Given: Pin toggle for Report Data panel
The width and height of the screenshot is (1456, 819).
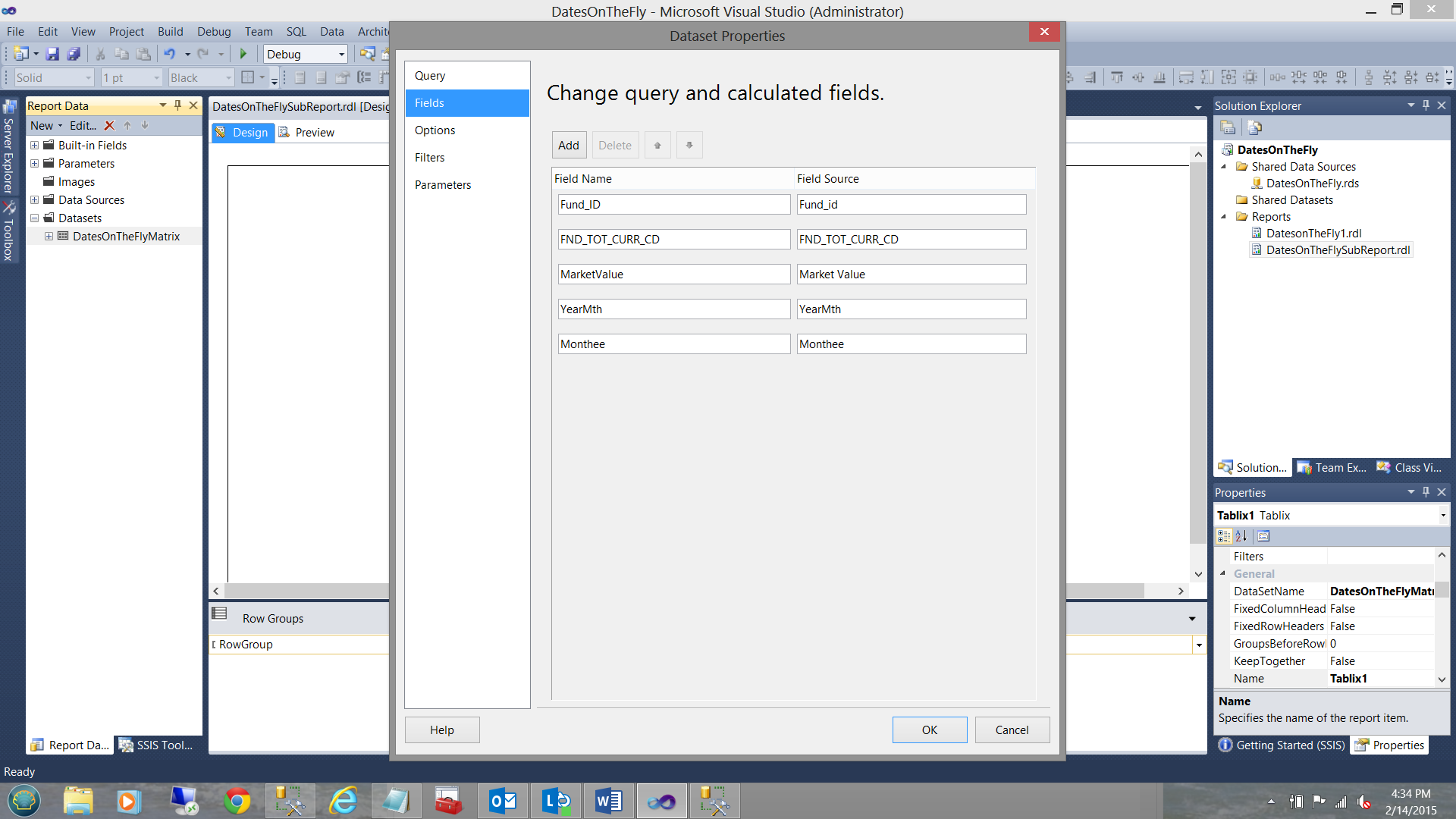Looking at the screenshot, I should click(178, 105).
